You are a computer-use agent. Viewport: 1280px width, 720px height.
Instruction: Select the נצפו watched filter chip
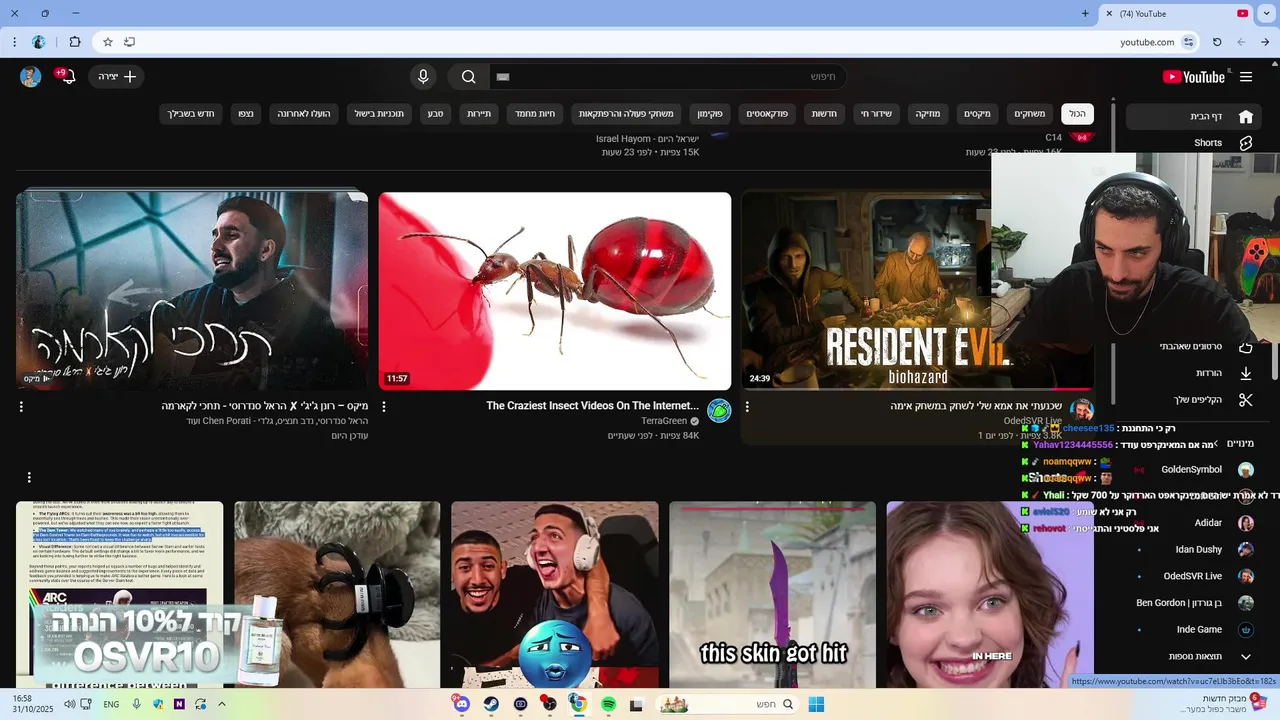[246, 114]
